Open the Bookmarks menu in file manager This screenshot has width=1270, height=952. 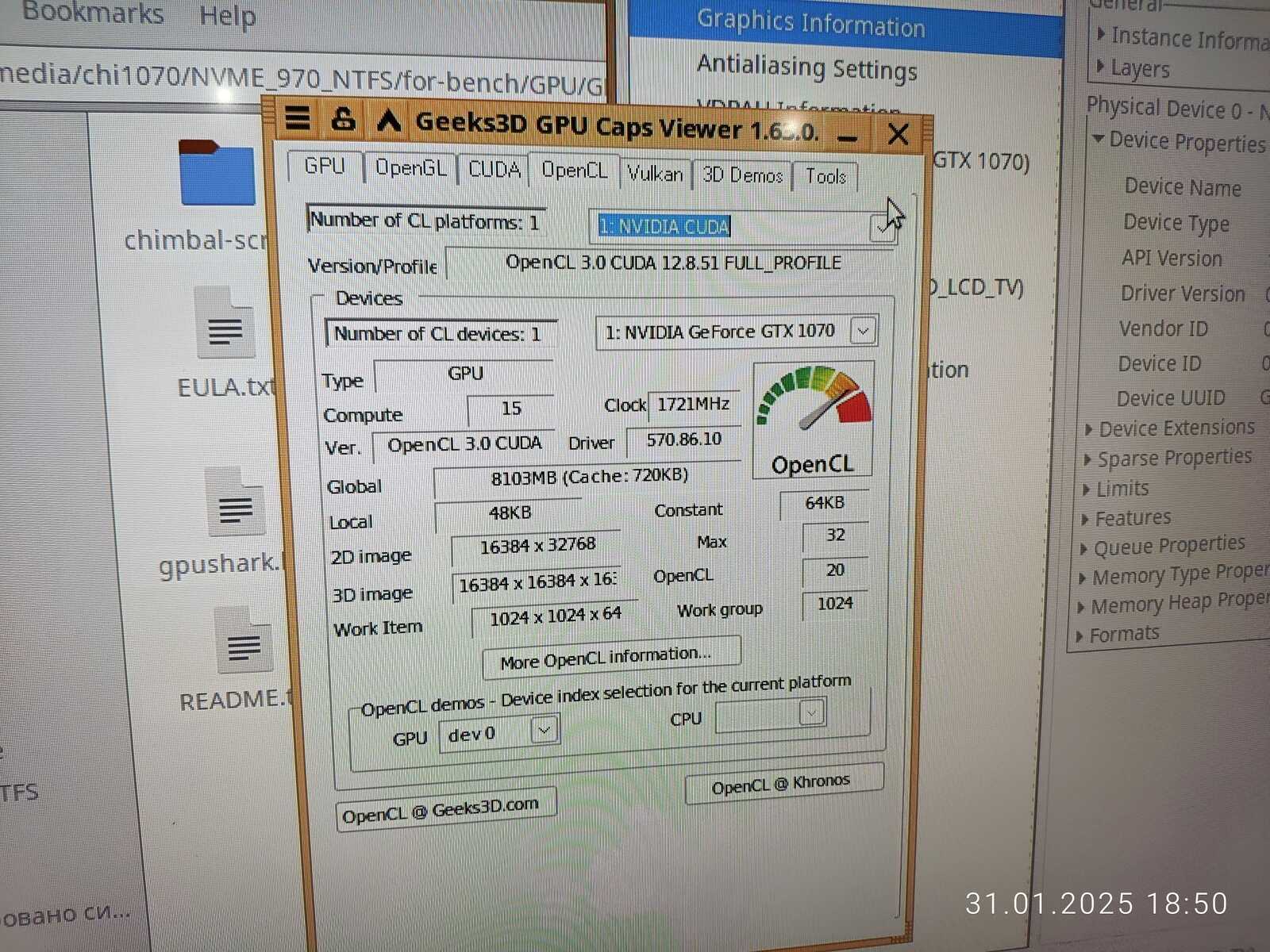(93, 13)
